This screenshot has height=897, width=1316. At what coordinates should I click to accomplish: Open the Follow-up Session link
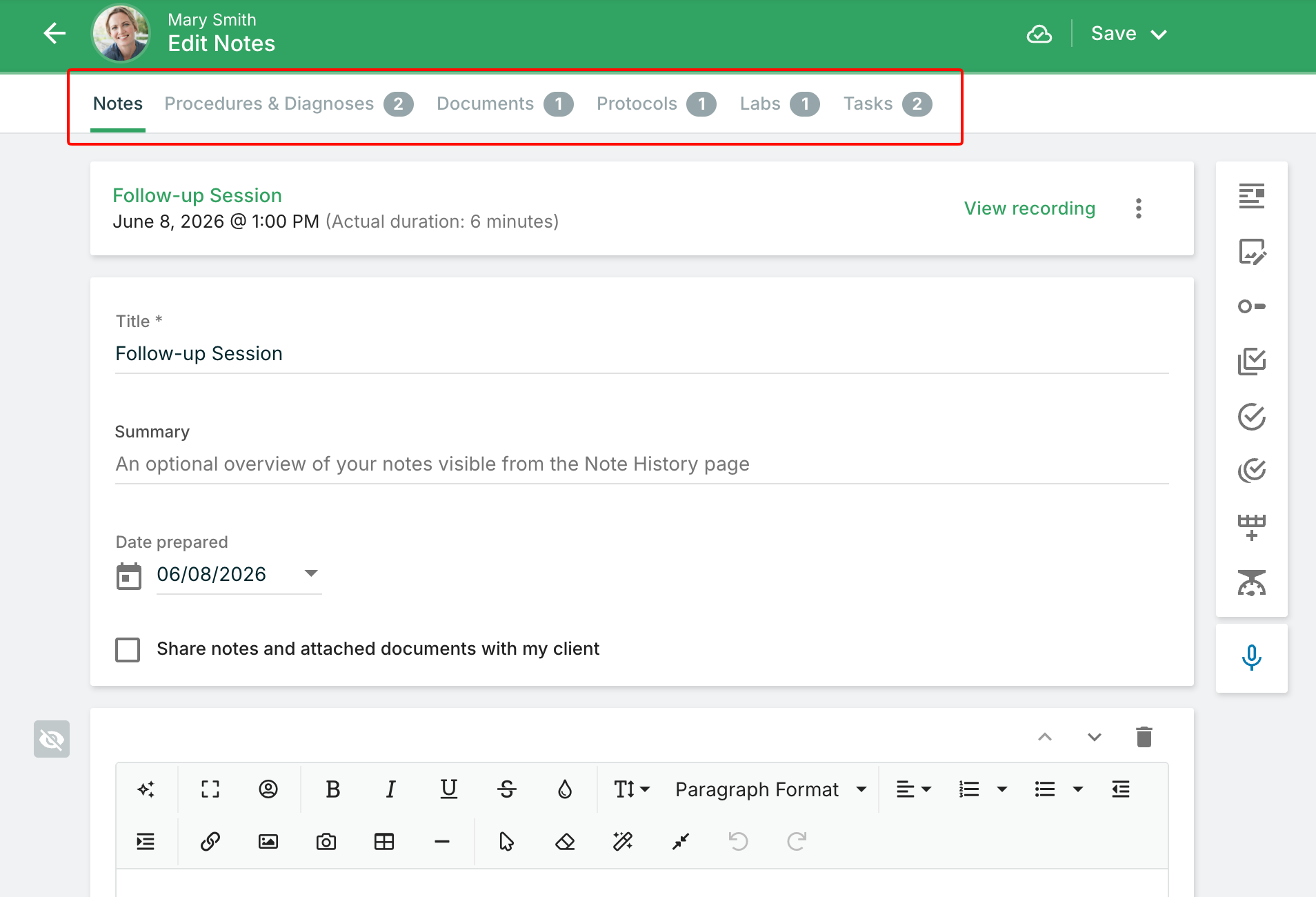point(197,195)
